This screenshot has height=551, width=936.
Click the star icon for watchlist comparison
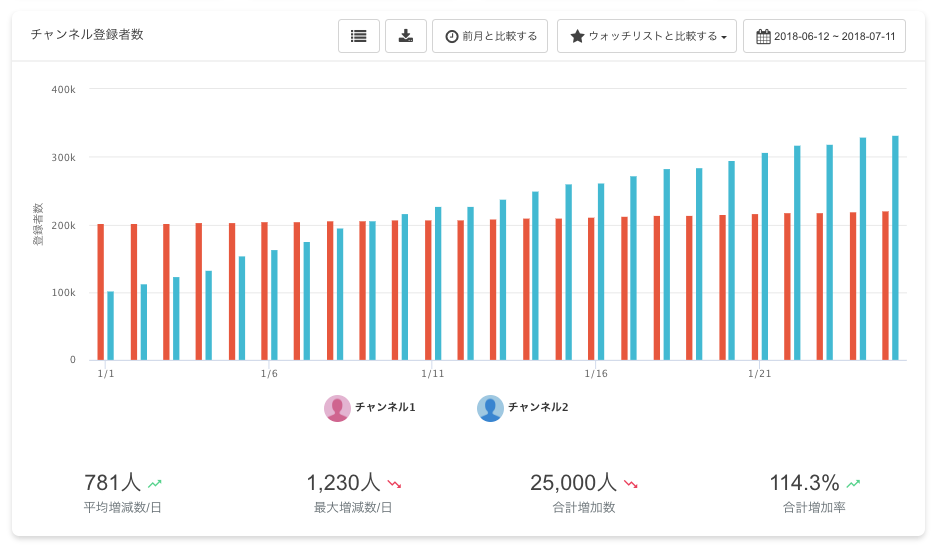(x=577, y=36)
